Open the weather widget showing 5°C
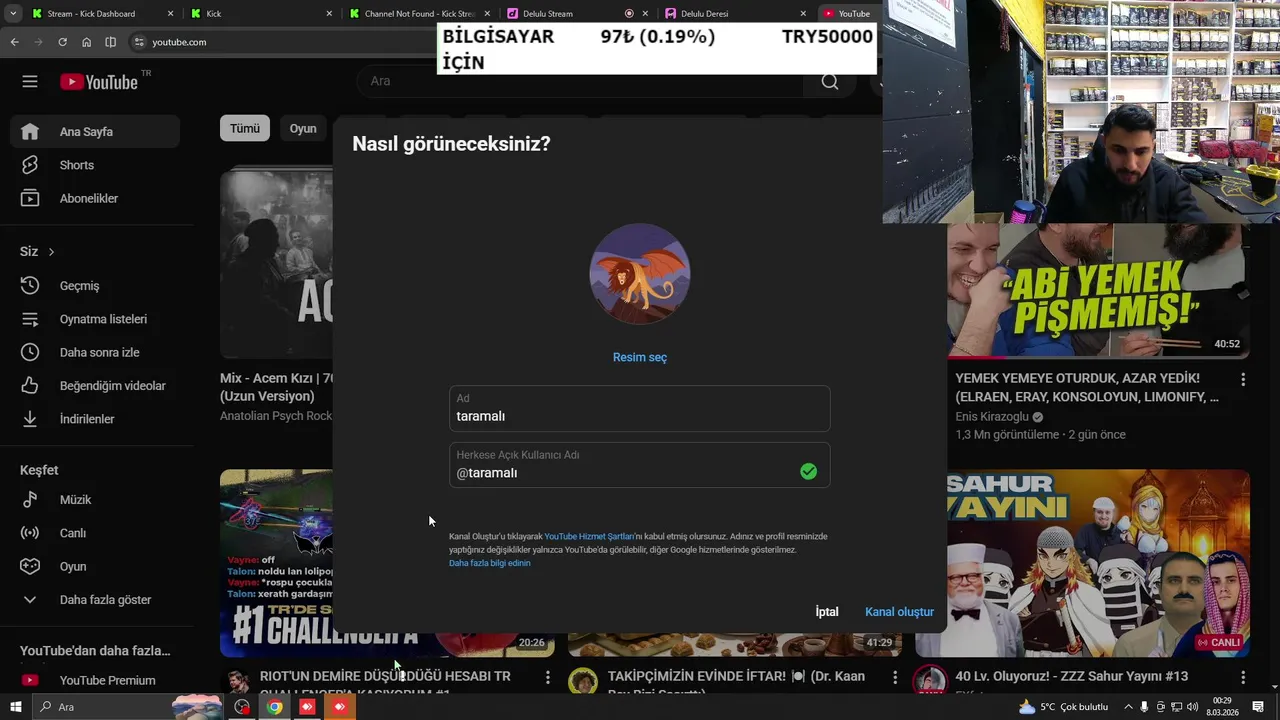 (x=1062, y=707)
